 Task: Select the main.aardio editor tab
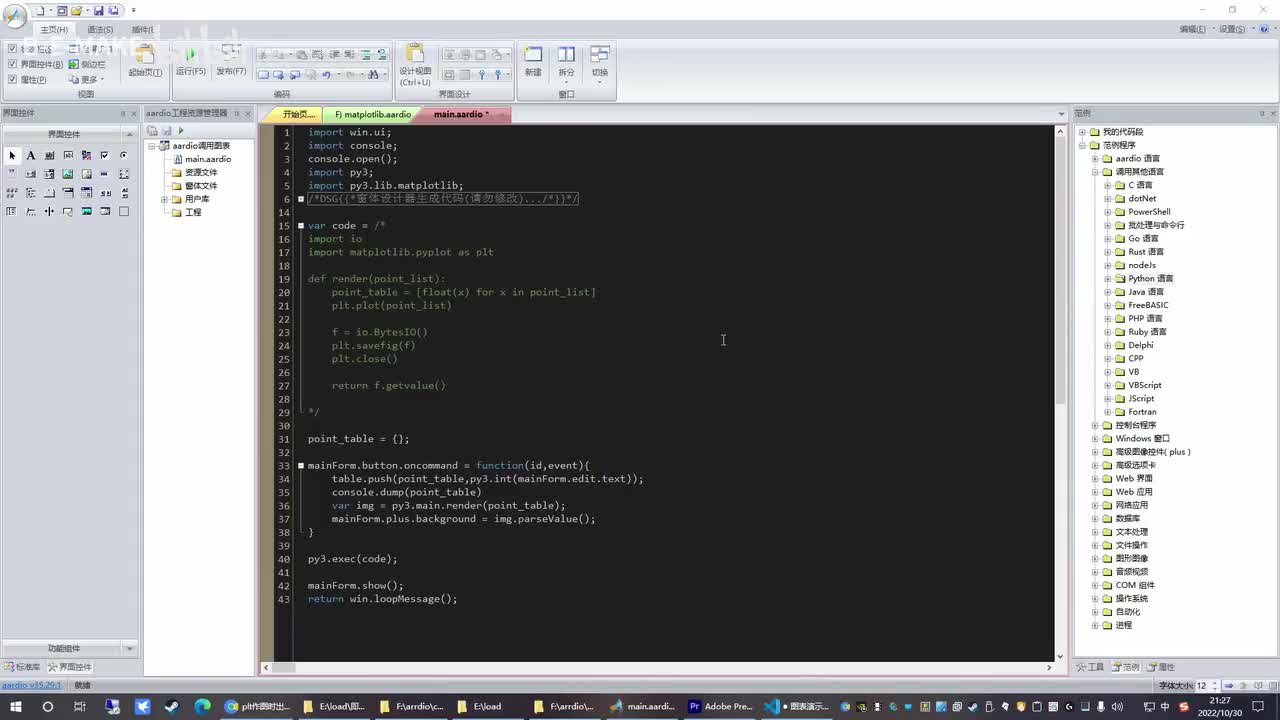coord(463,114)
